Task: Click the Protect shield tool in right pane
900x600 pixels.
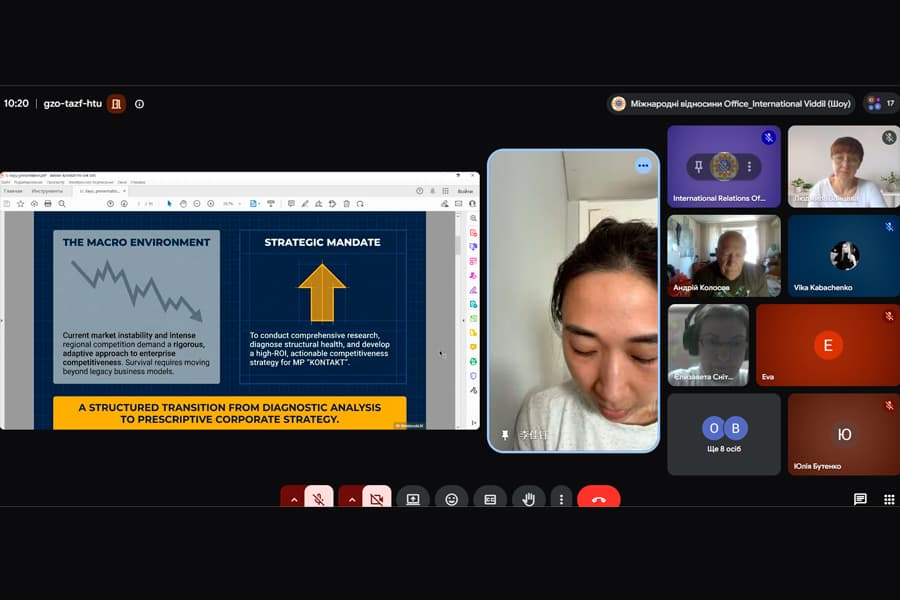Action: point(473,376)
